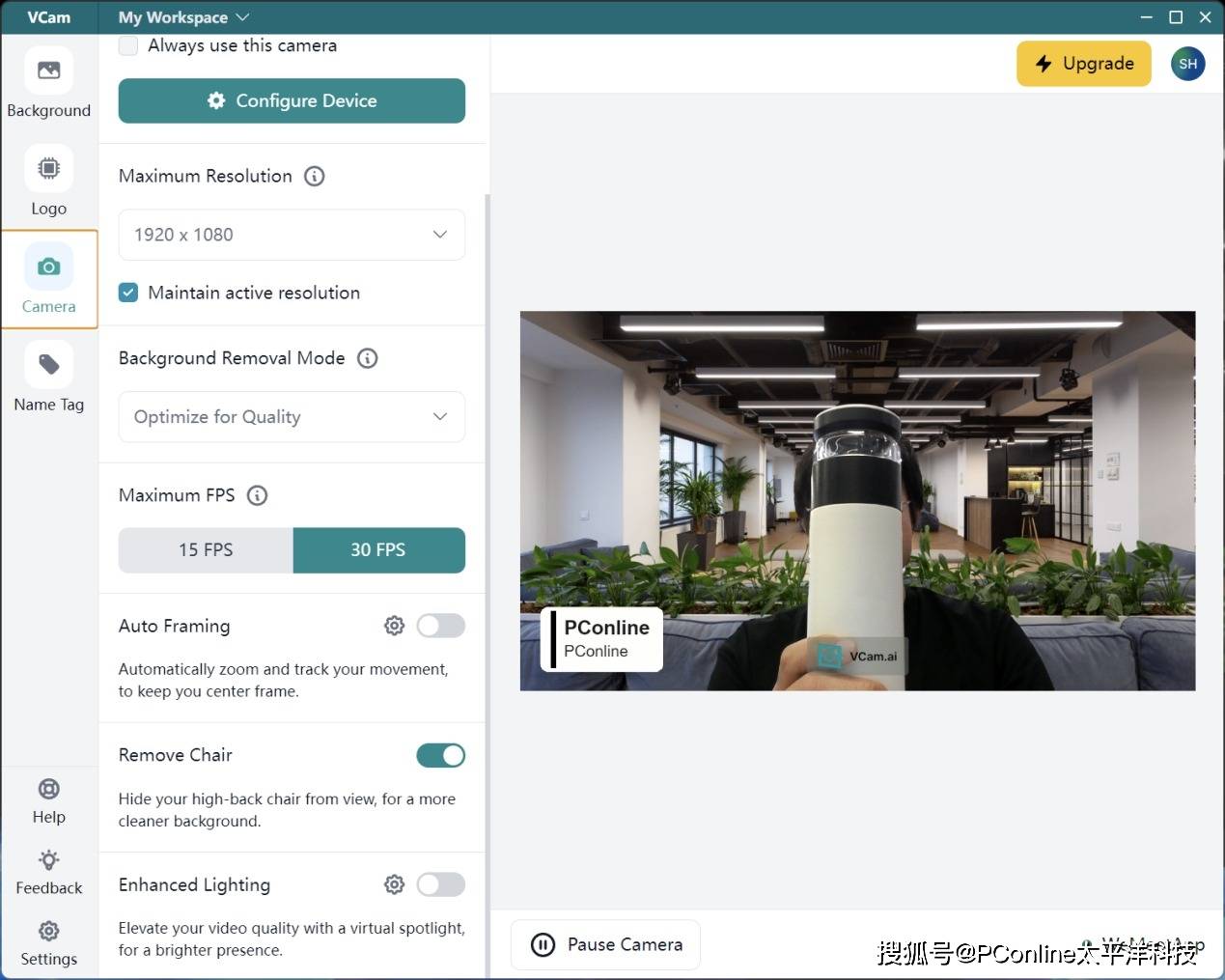Uncheck Maintain active resolution
1225x980 pixels.
[x=128, y=293]
